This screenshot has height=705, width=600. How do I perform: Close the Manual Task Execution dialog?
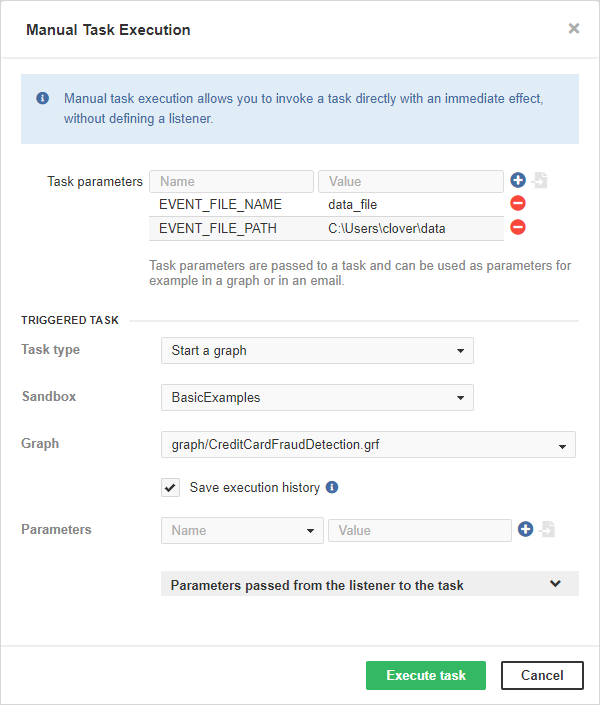click(x=574, y=29)
